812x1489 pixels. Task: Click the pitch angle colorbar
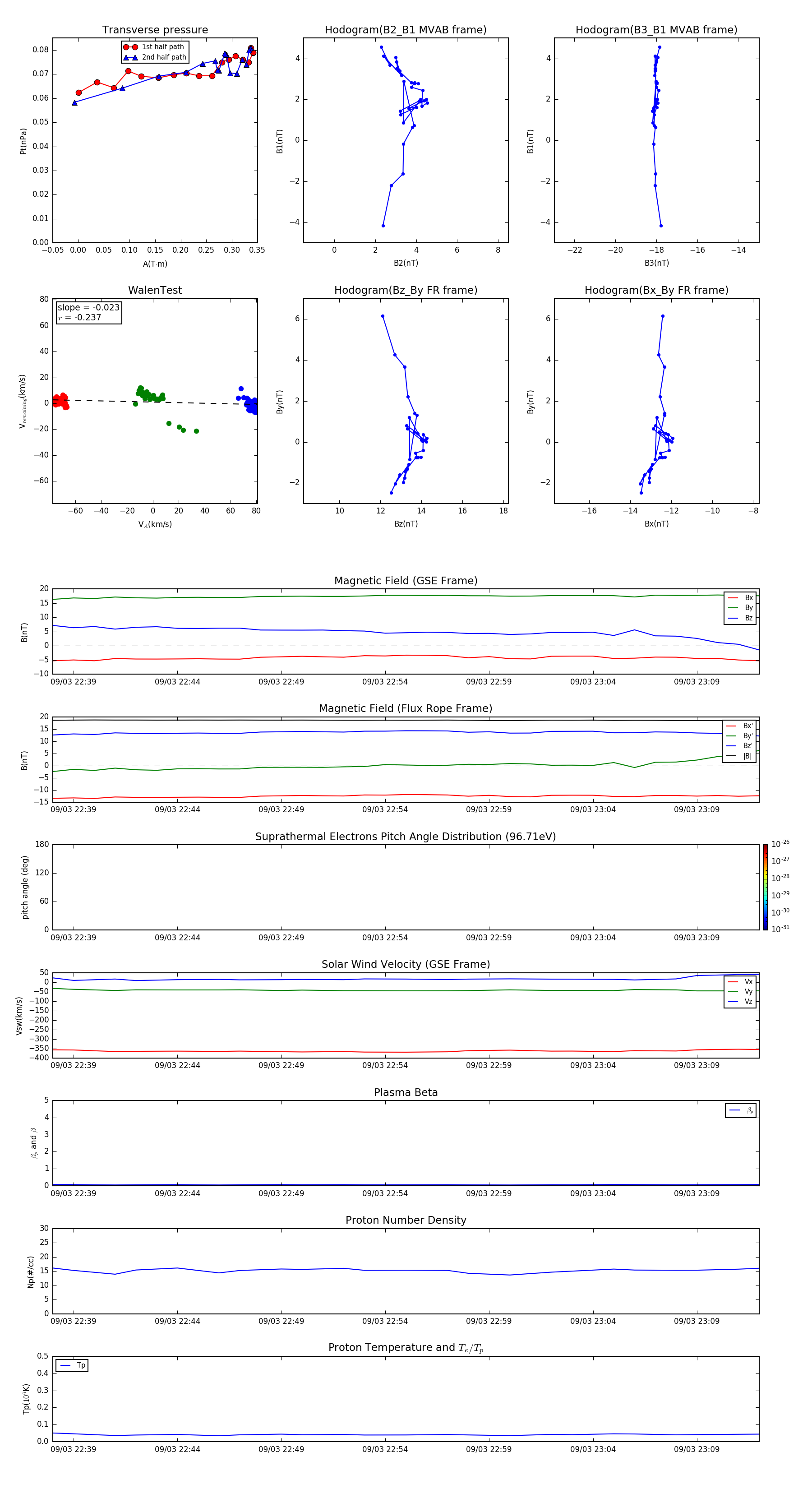[x=765, y=887]
